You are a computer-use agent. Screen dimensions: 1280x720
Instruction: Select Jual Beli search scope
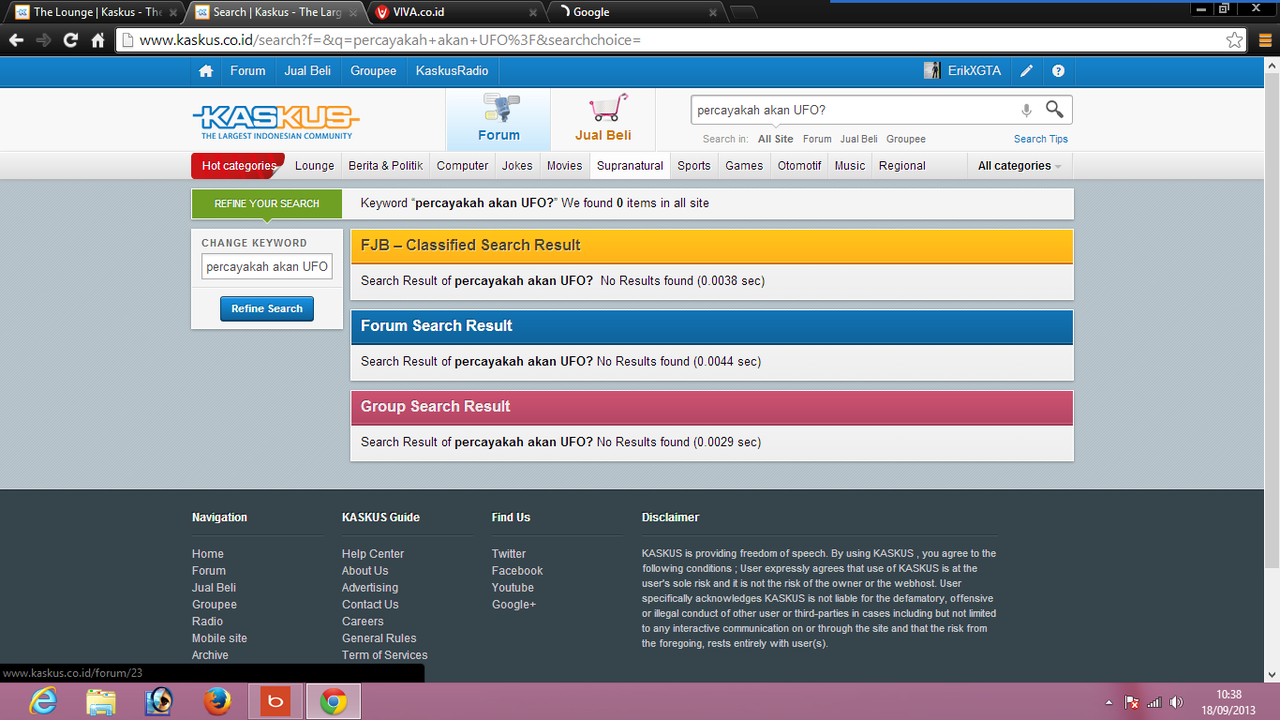pos(859,139)
